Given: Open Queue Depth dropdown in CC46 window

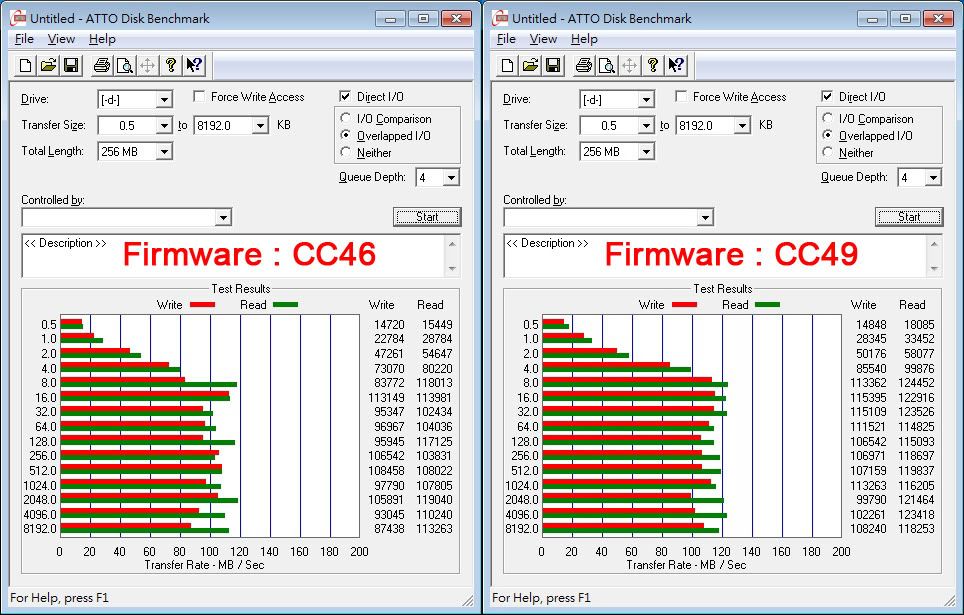Looking at the screenshot, I should 451,178.
